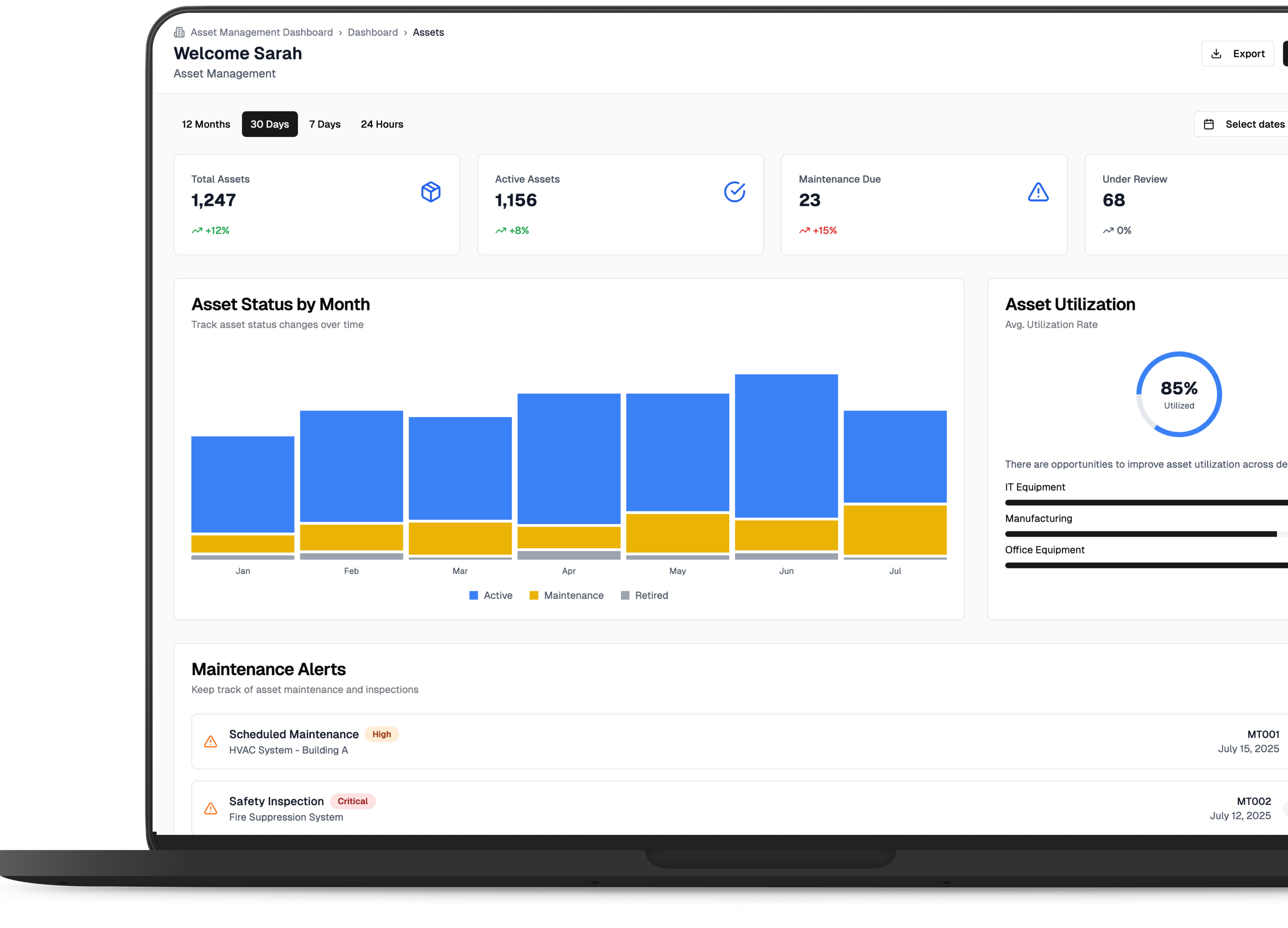
Task: Click the Export download icon
Action: pos(1217,53)
